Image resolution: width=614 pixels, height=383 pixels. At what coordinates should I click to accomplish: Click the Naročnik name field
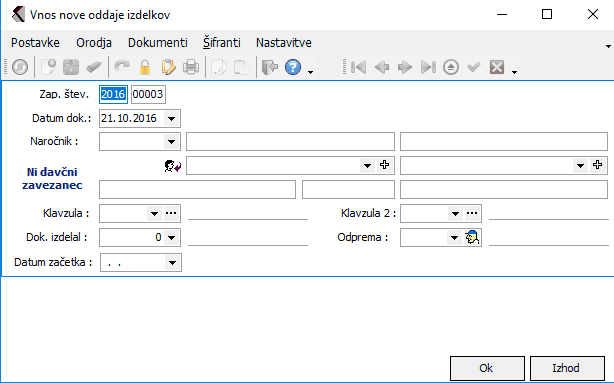pos(290,141)
